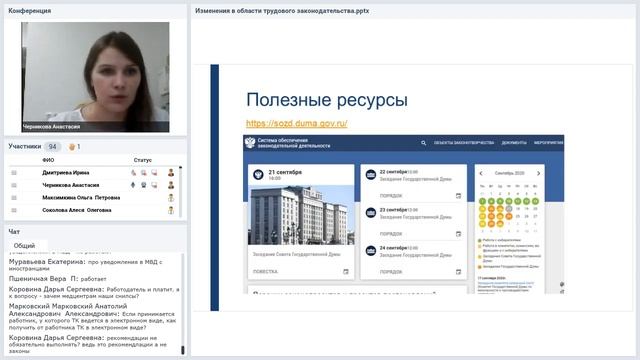Screen dimensions: 640x360
Task: Open Дмитриева Ирина's user role icon
Action: tap(171, 173)
